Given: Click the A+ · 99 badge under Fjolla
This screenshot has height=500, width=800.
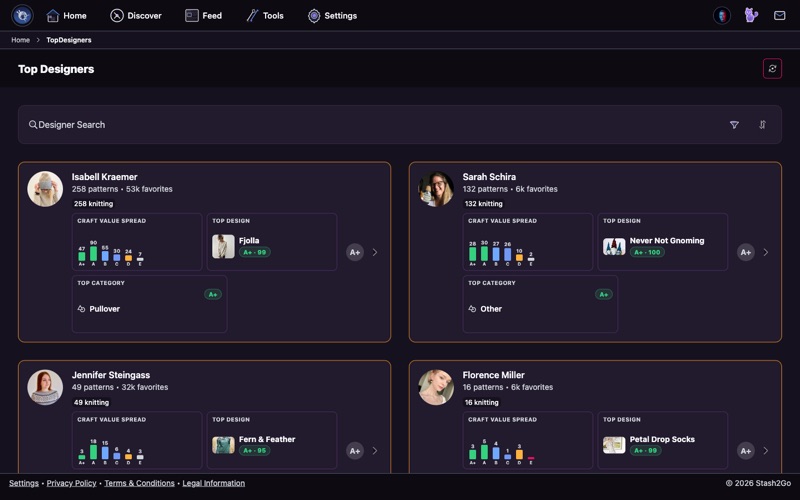Looking at the screenshot, I should [x=255, y=252].
